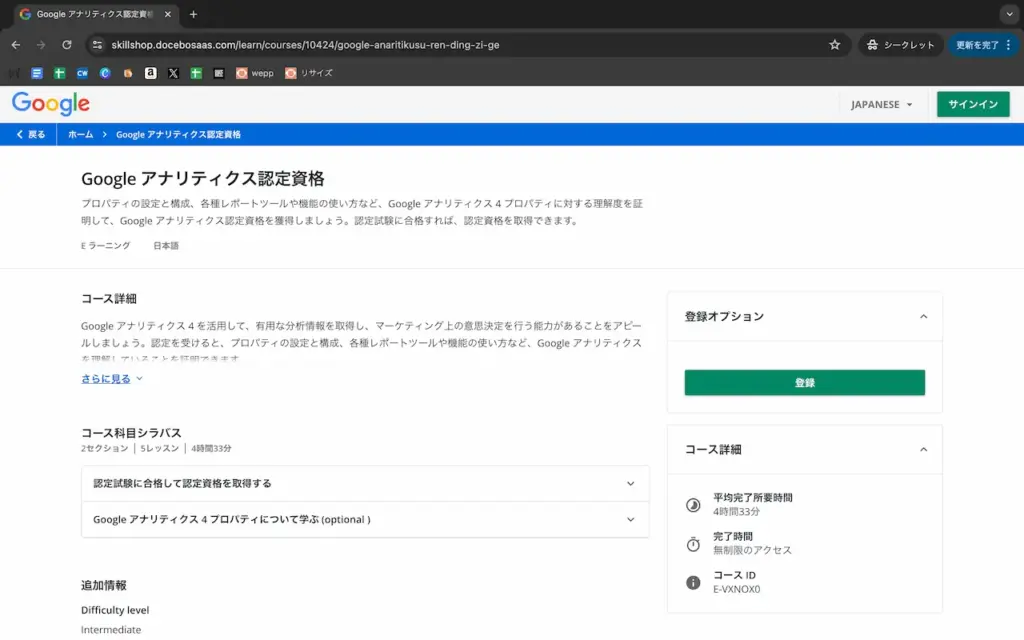1024x640 pixels.
Task: Open site information icon in address bar
Action: tap(97, 45)
